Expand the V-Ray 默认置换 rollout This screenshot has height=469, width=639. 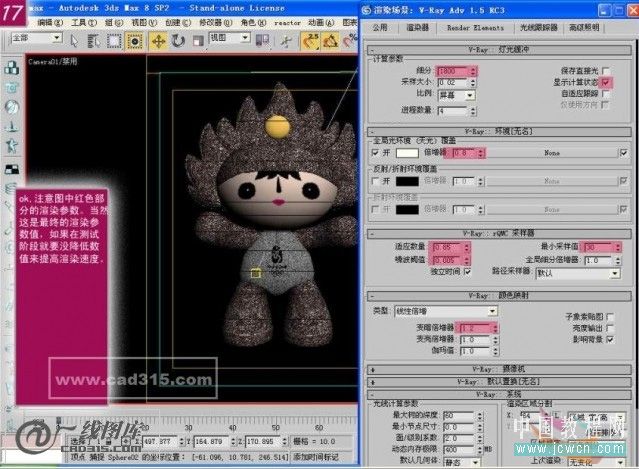pyautogui.click(x=499, y=382)
